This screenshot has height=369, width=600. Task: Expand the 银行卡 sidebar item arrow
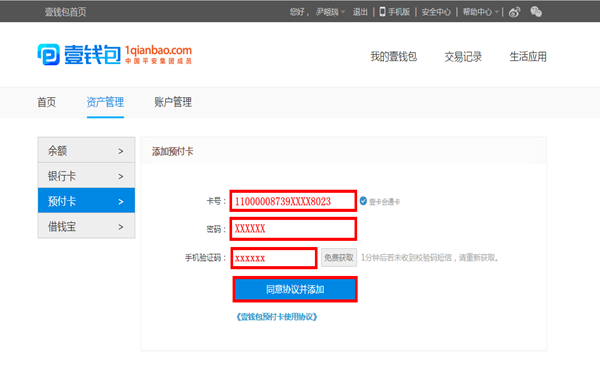tap(121, 176)
